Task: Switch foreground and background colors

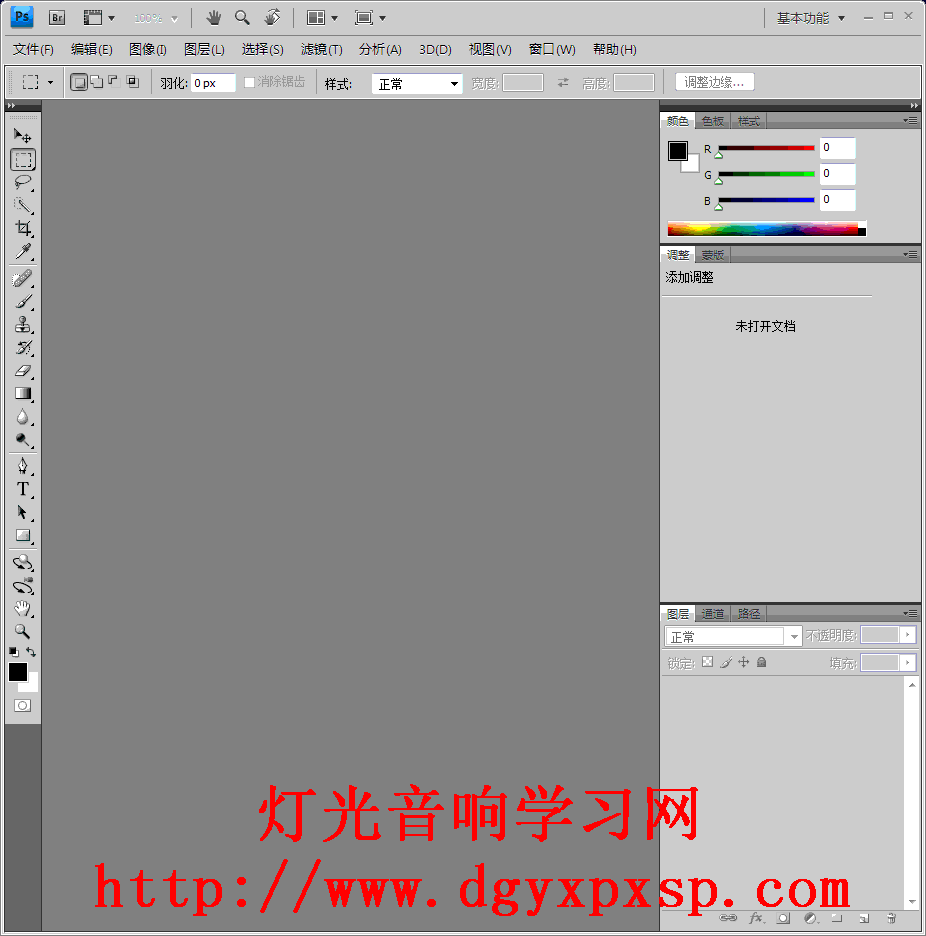Action: (32, 652)
